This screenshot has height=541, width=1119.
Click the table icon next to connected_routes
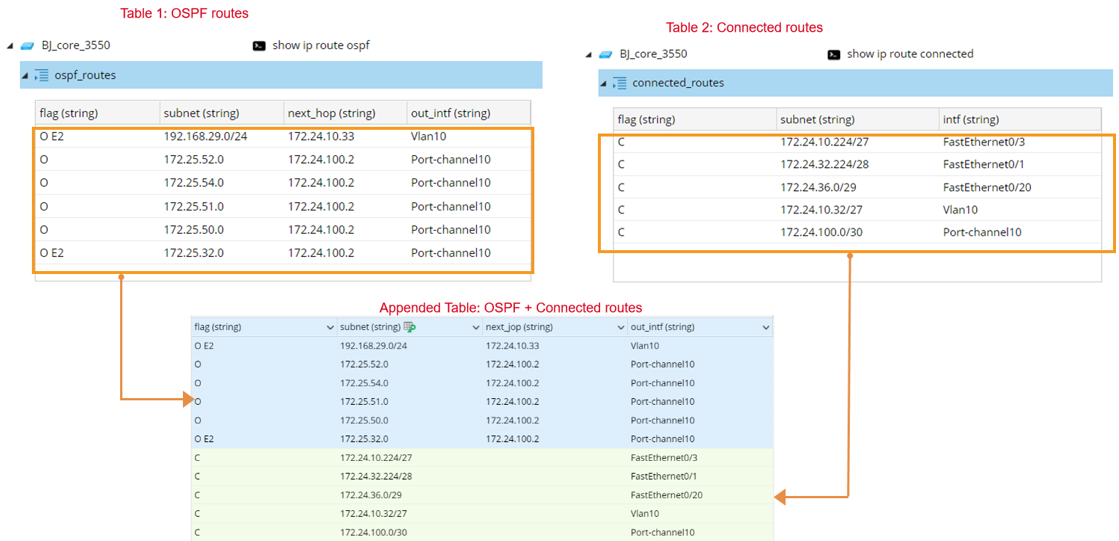(620, 83)
